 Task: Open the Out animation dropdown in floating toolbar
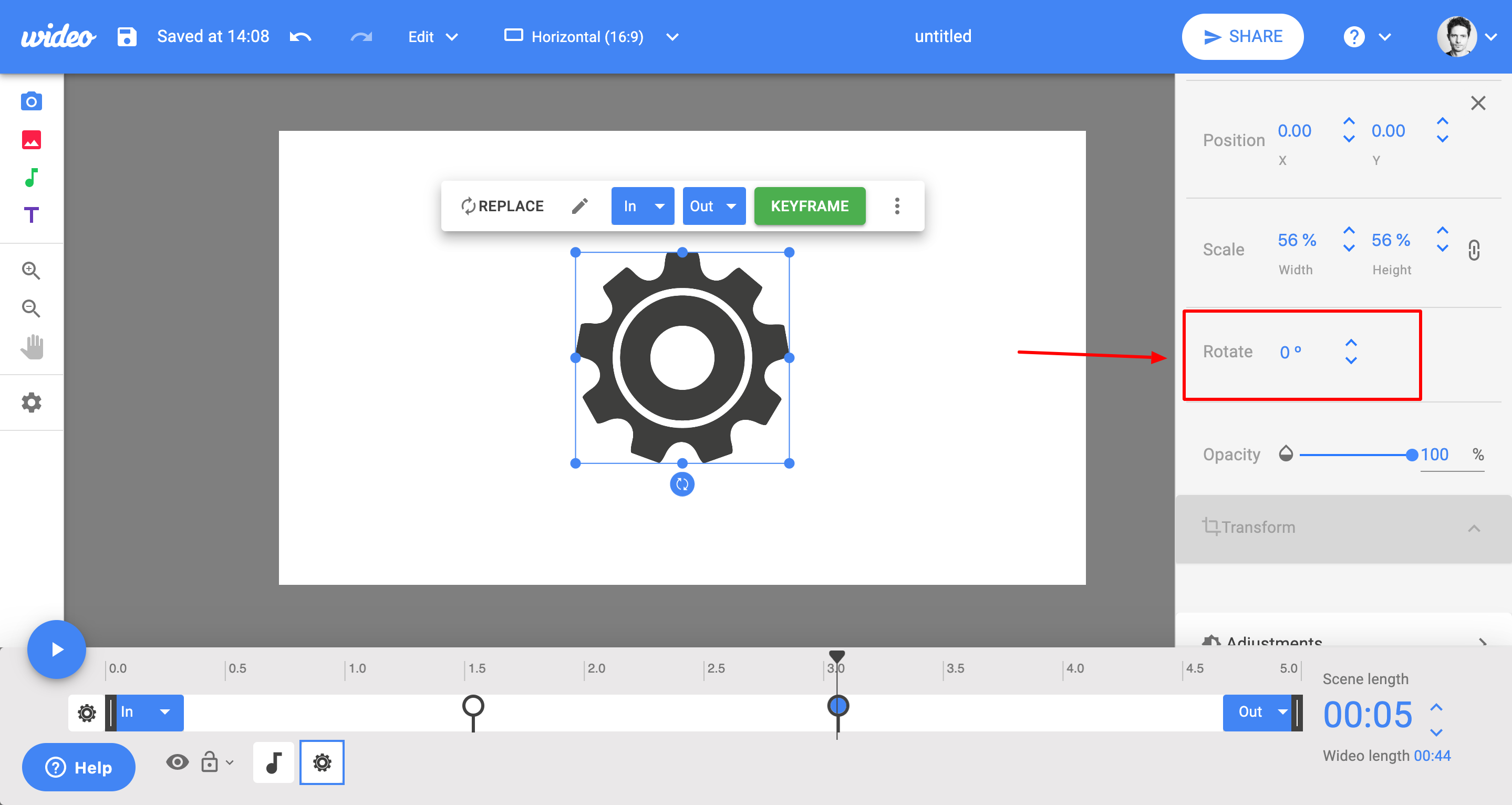(x=714, y=206)
